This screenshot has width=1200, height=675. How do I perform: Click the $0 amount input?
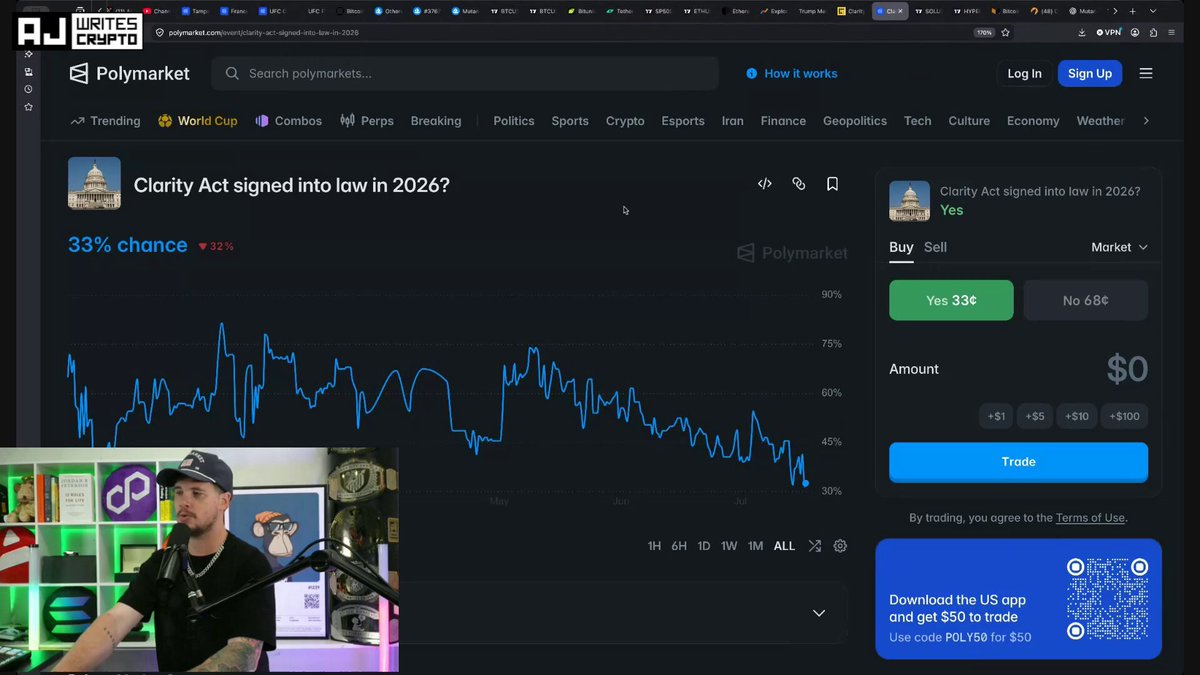(1127, 369)
